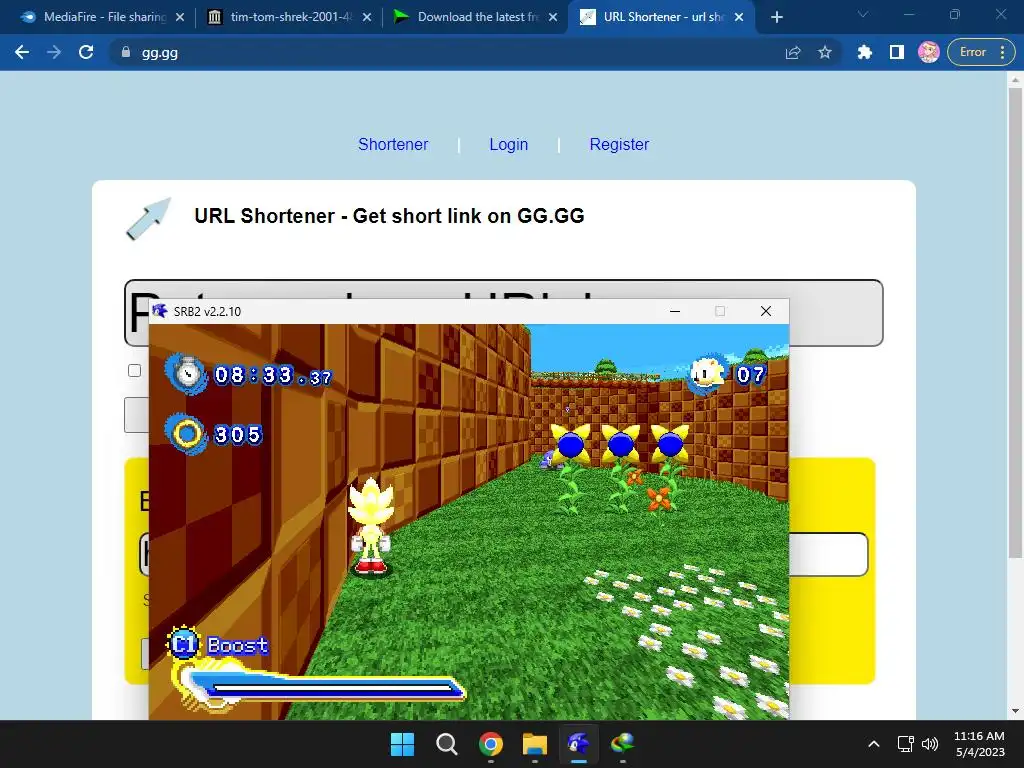Share this page icon
Image resolution: width=1024 pixels, height=768 pixels.
pyautogui.click(x=793, y=52)
